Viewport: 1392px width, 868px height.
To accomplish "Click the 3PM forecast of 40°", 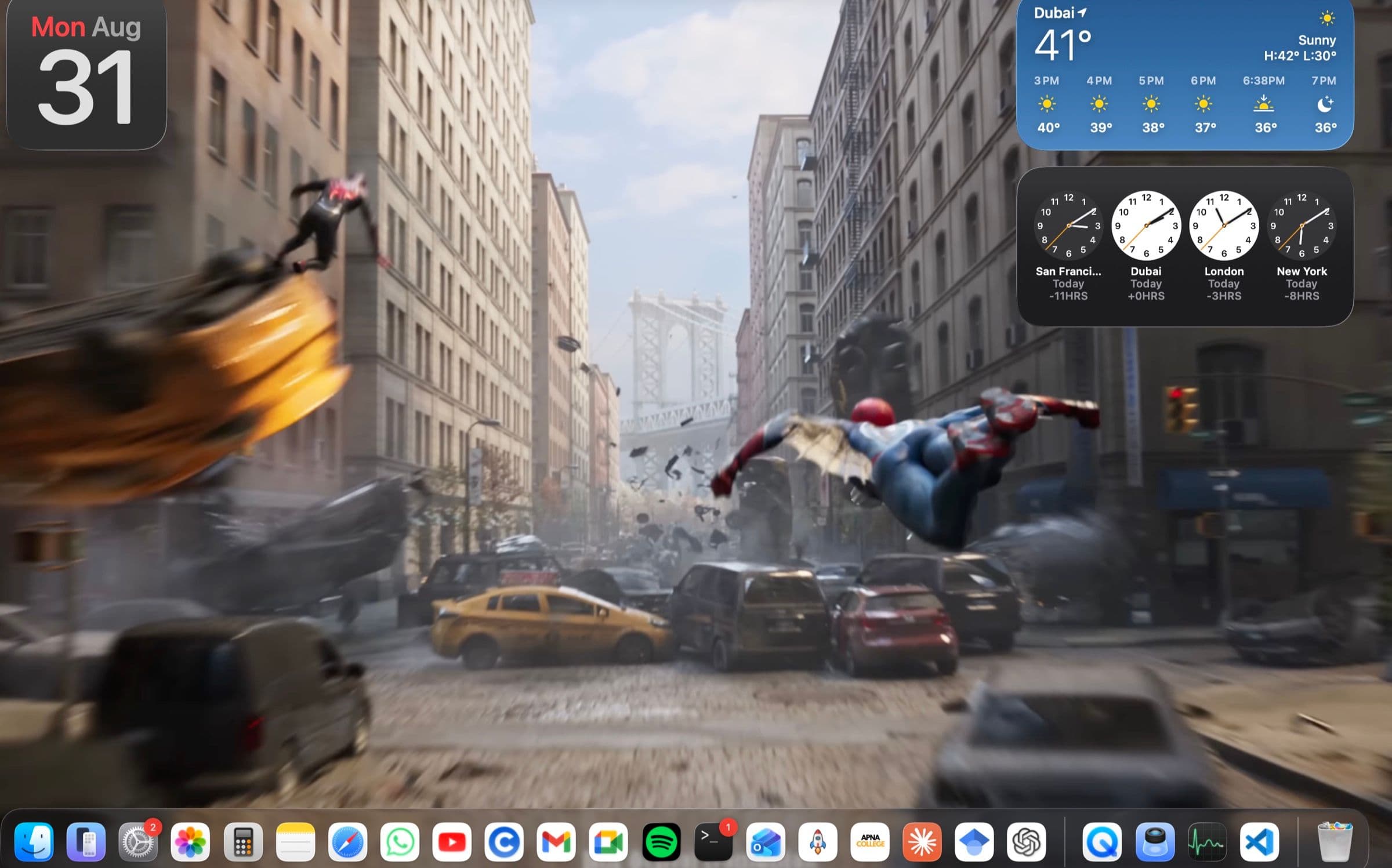I will click(x=1047, y=104).
